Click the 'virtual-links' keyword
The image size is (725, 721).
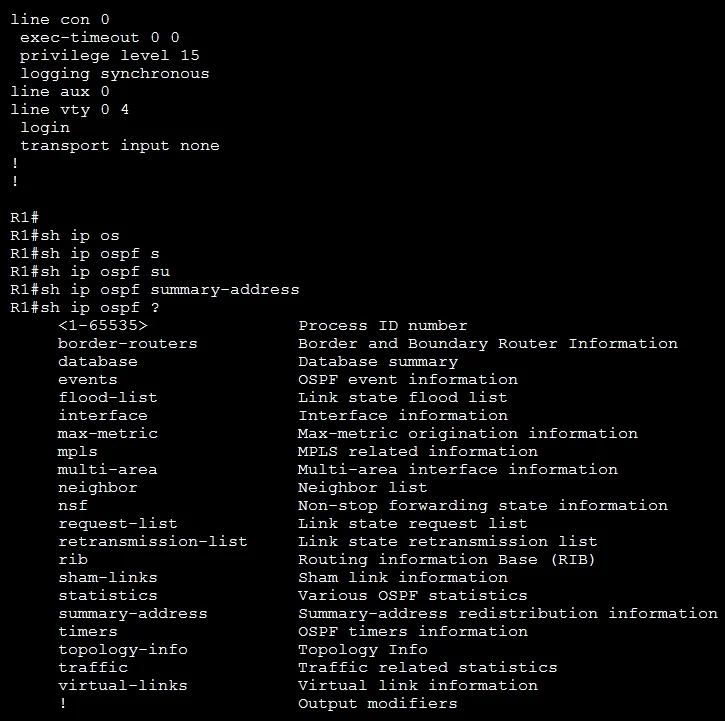click(123, 685)
